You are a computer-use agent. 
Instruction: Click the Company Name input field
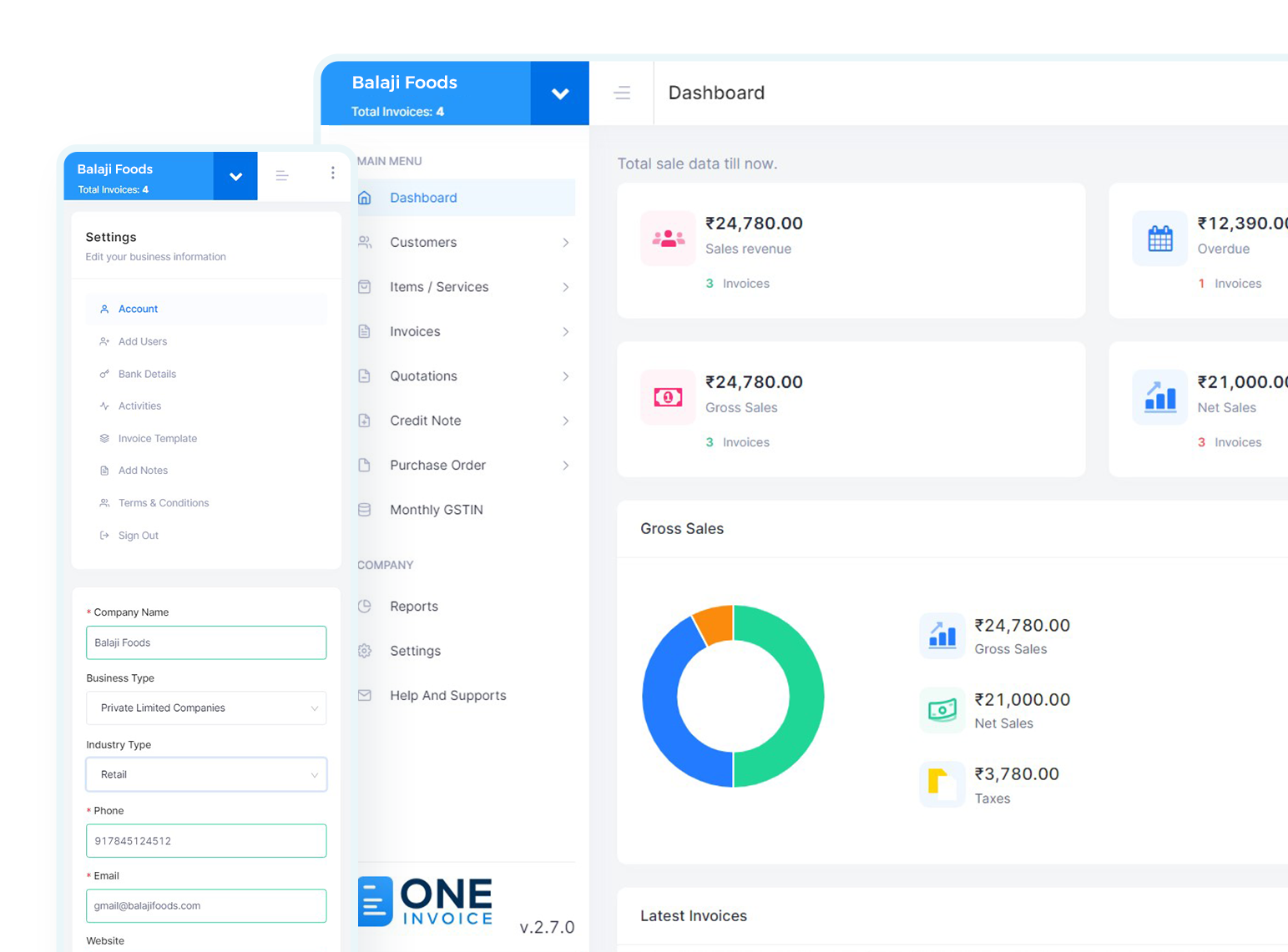[206, 642]
